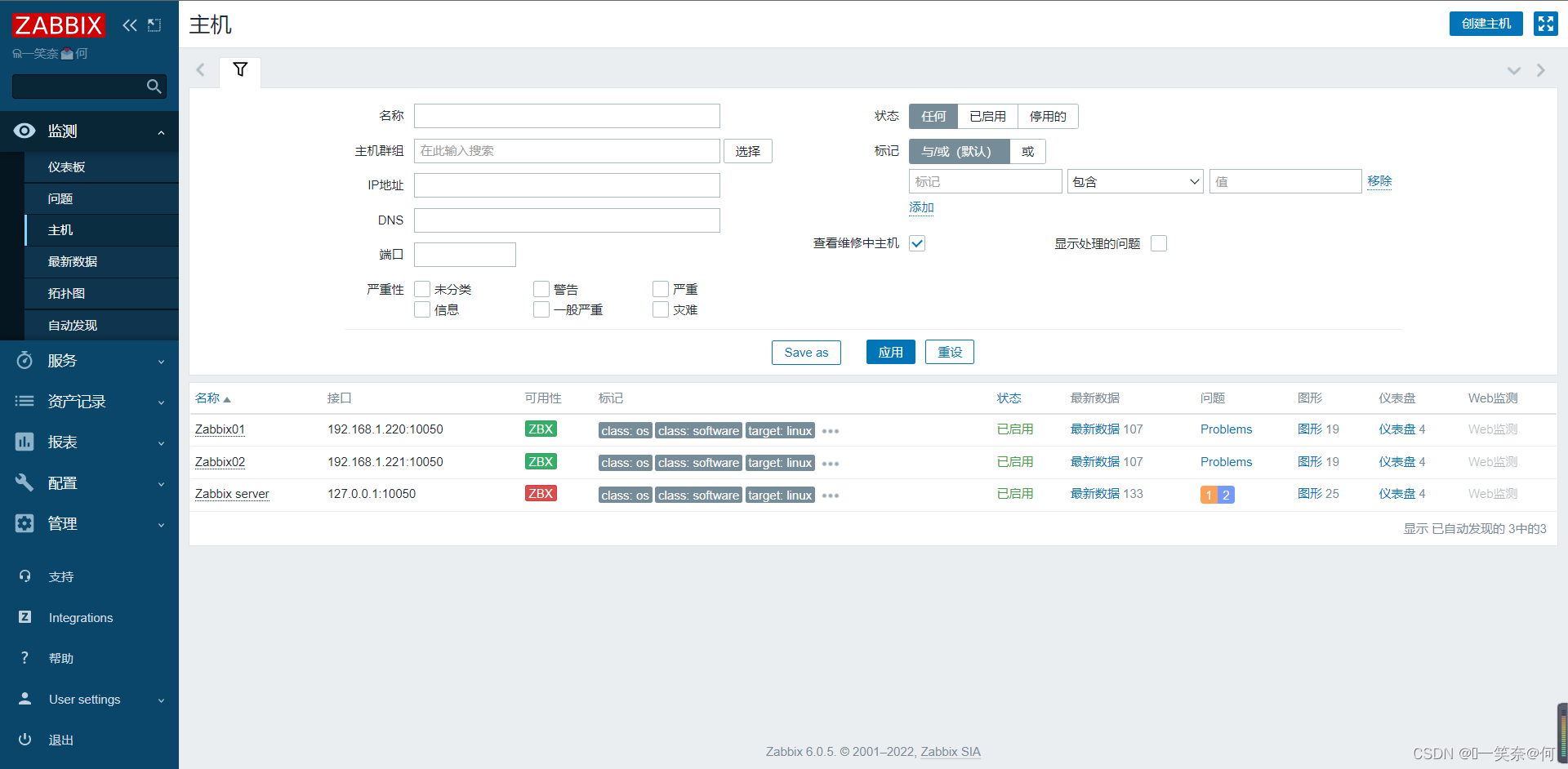This screenshot has width=1568, height=769.
Task: Collapse the sidebar with double-chevron icon
Action: coord(130,25)
